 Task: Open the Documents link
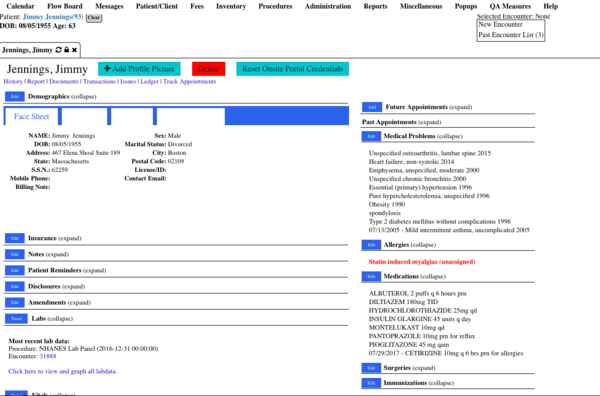(x=64, y=81)
